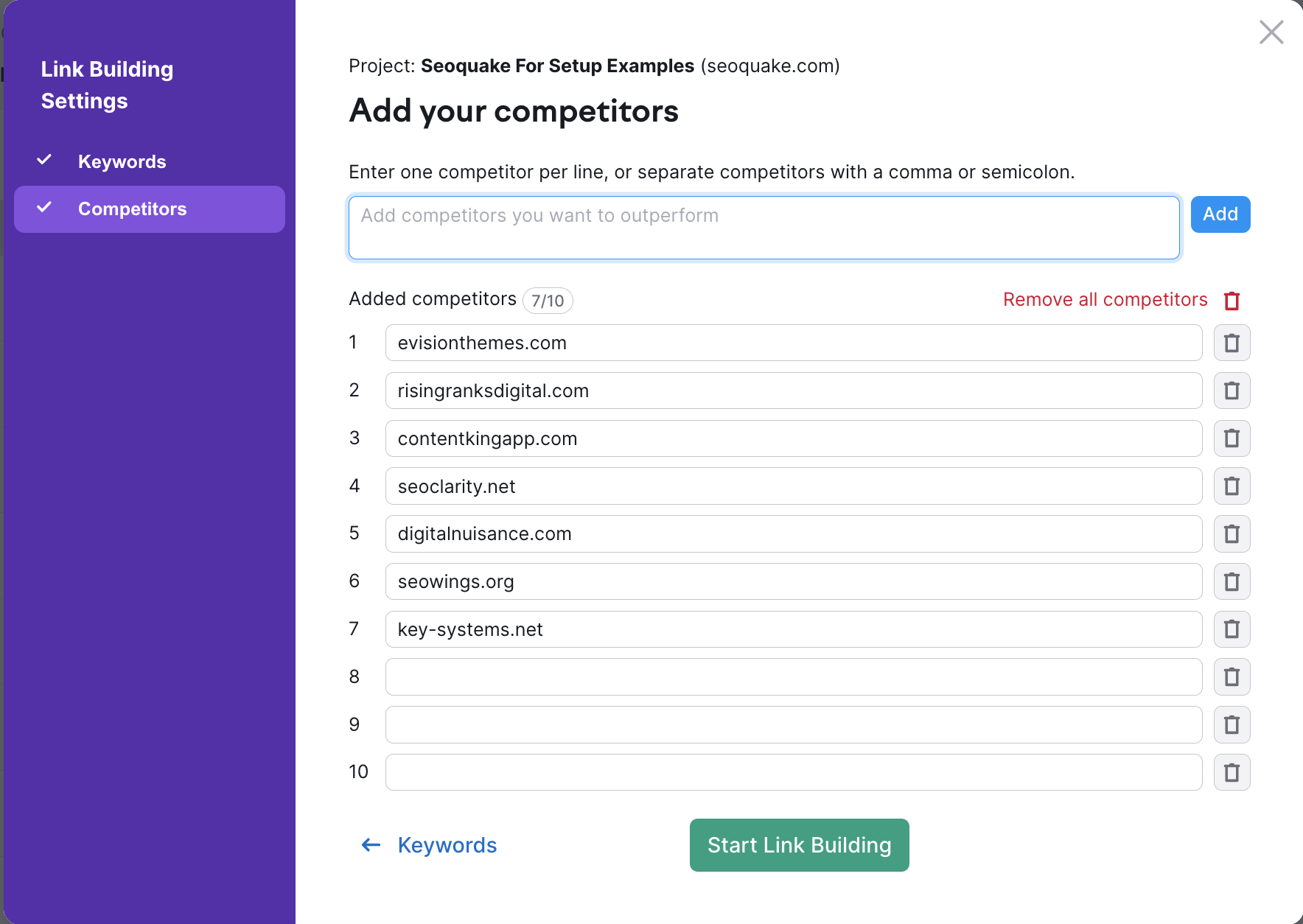Select the Keywords step in sidebar

pyautogui.click(x=122, y=161)
